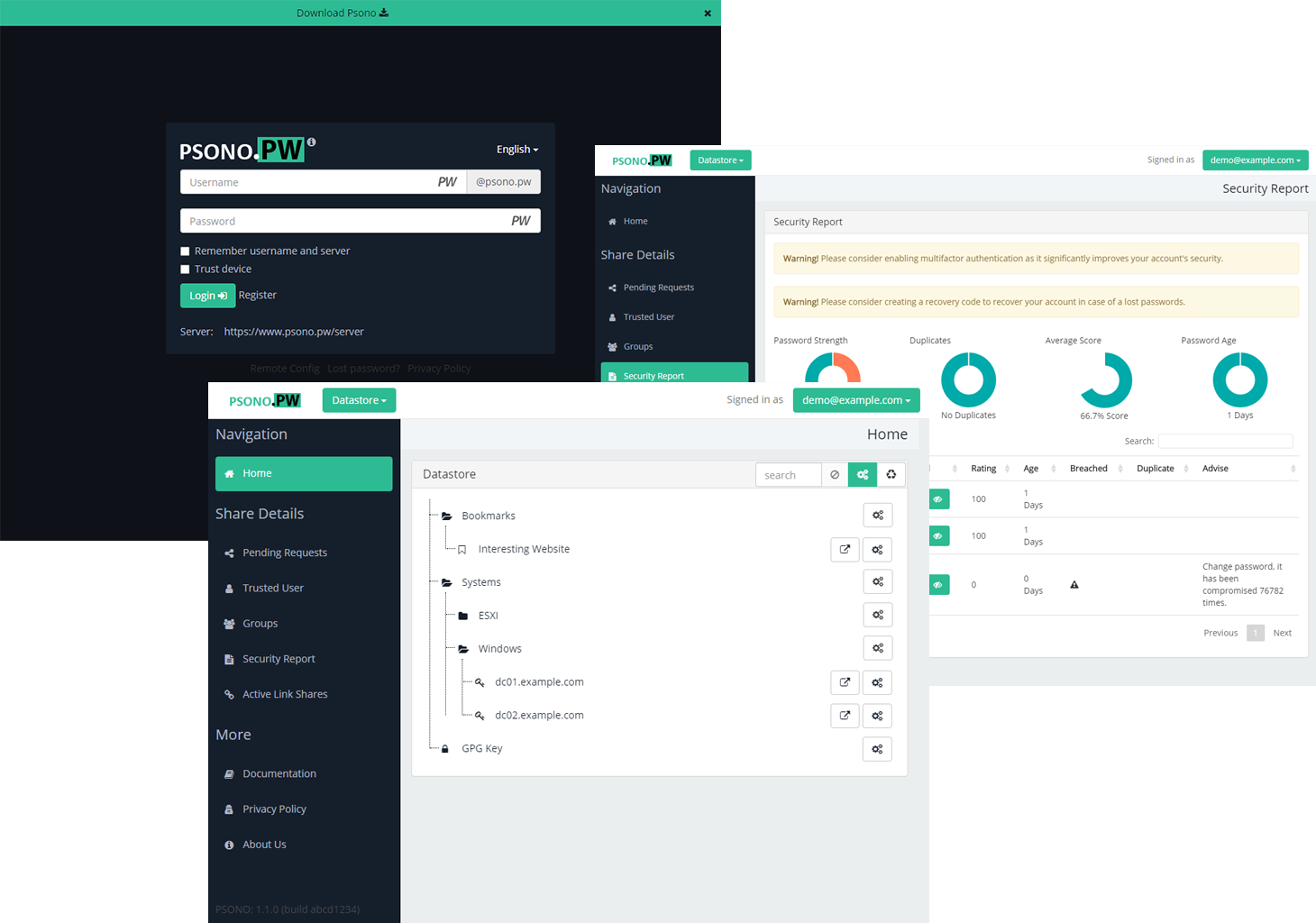
Task: Go to Next page of security report
Action: point(1283,633)
